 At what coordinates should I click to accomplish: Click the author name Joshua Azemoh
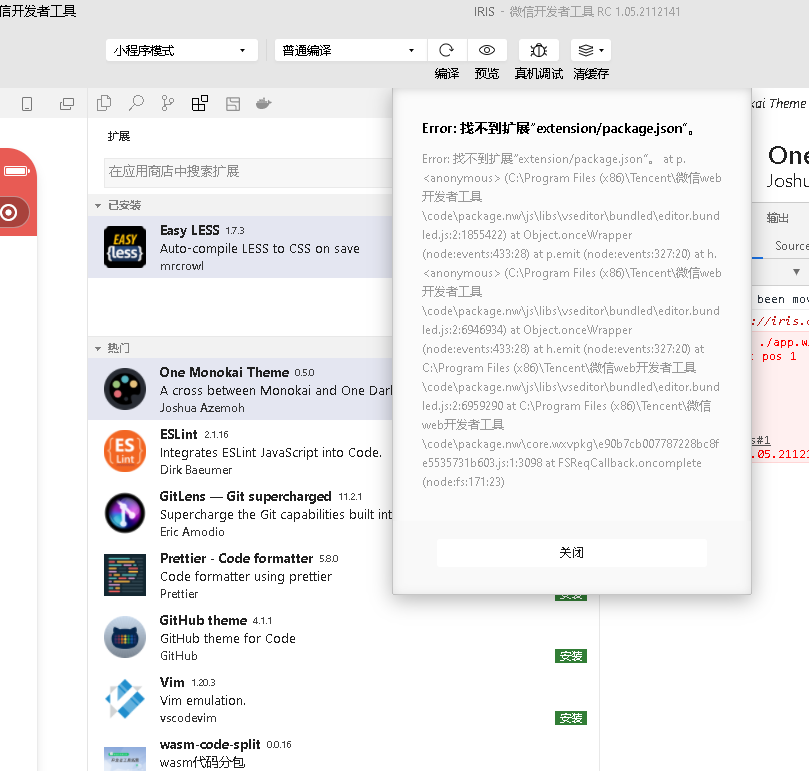(202, 408)
